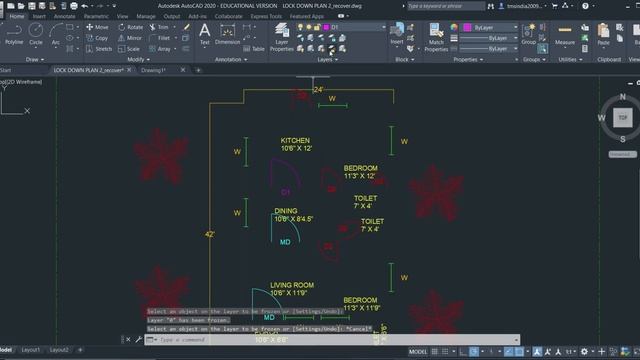
Task: Open the Autodesk App Store cart
Action: coord(555,6)
